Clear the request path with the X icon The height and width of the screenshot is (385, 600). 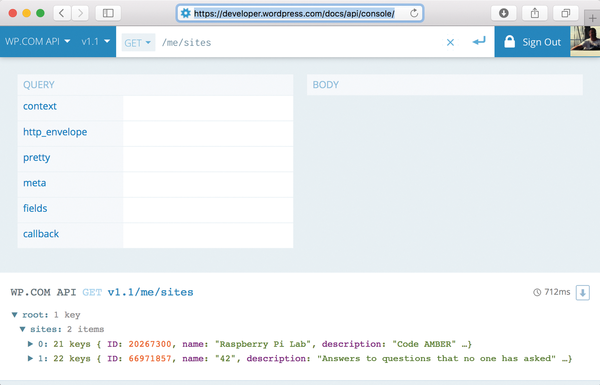coord(450,42)
